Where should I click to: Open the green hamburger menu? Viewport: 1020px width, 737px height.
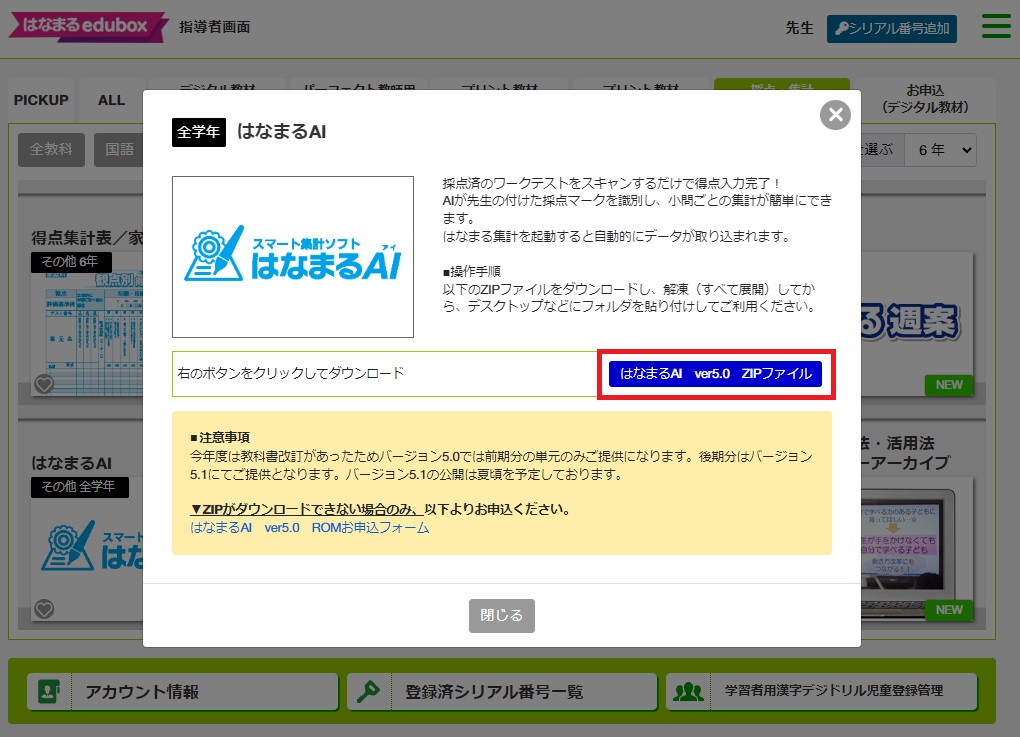point(996,27)
